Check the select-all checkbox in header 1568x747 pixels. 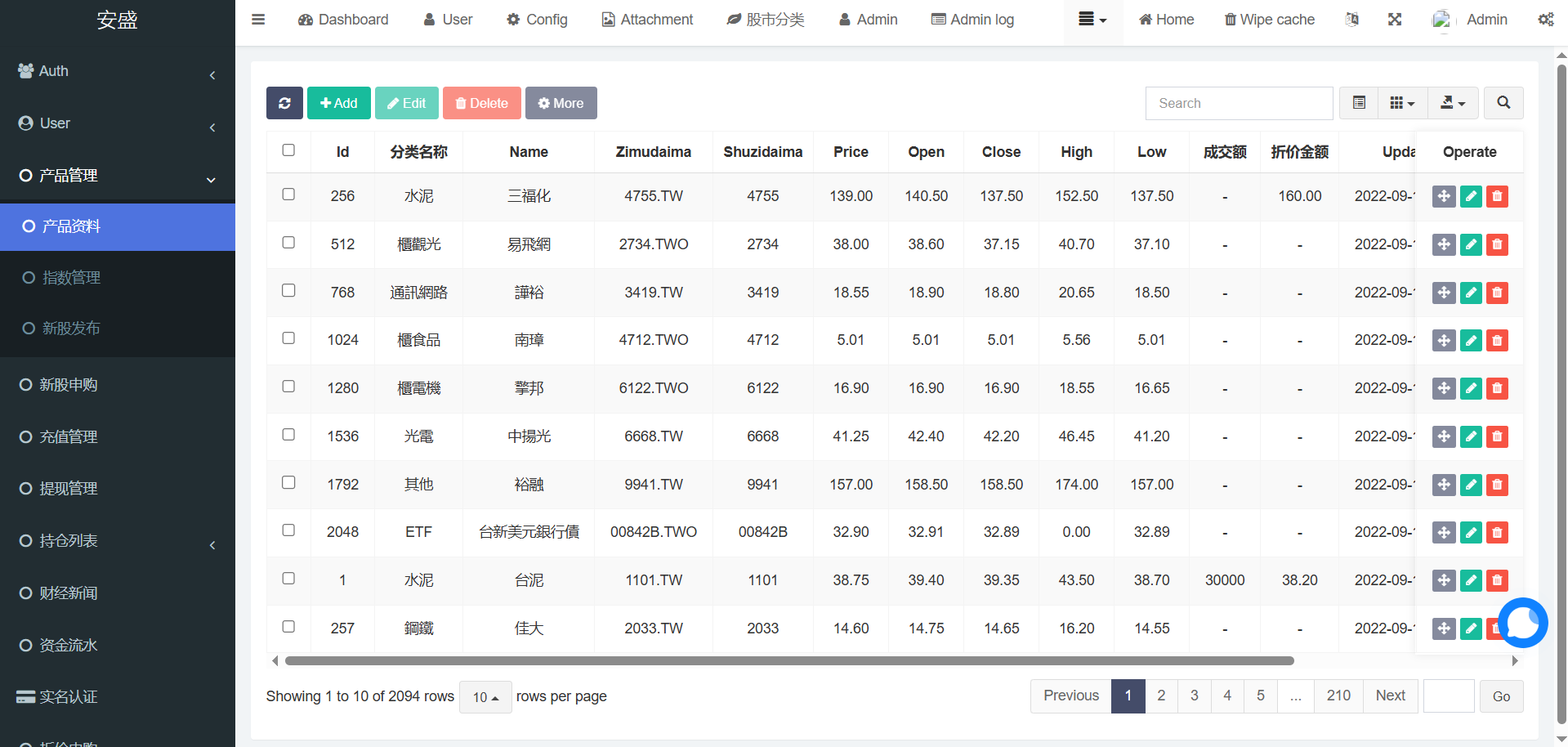[x=288, y=150]
